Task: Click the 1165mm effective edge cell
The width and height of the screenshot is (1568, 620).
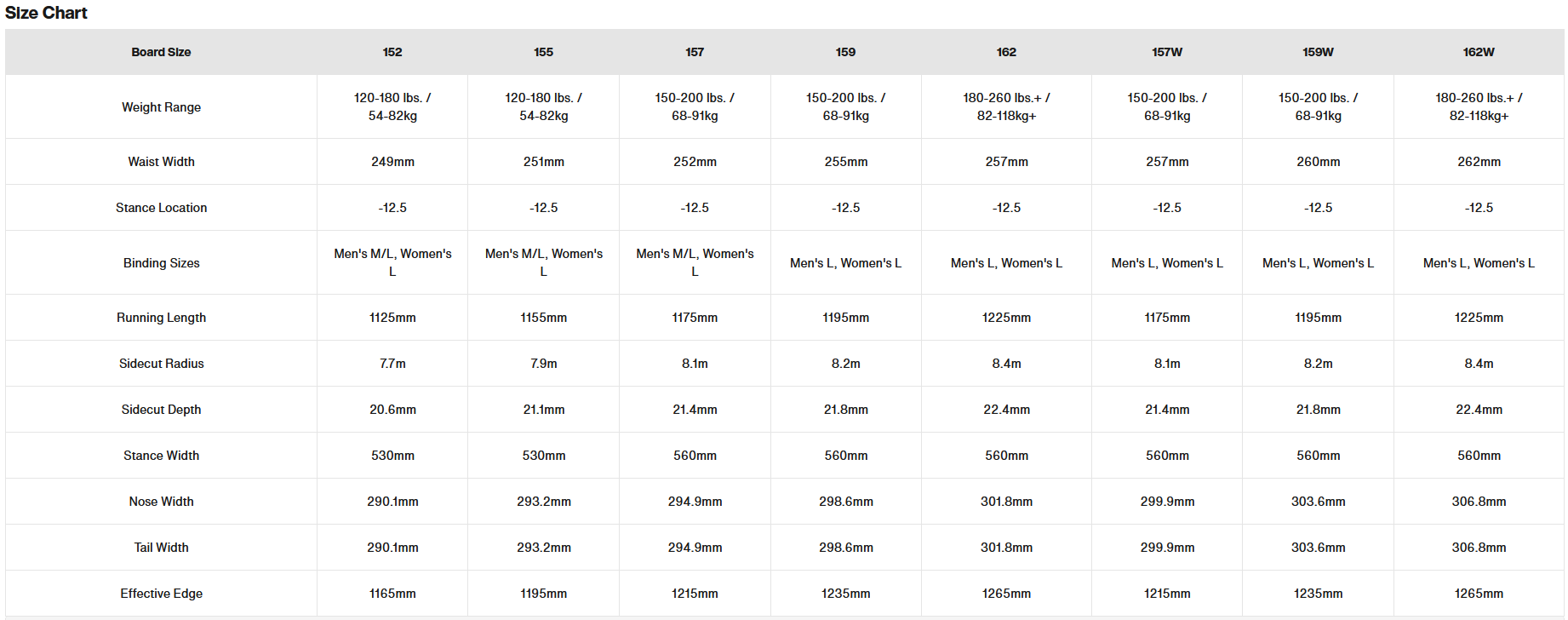Action: pos(392,594)
